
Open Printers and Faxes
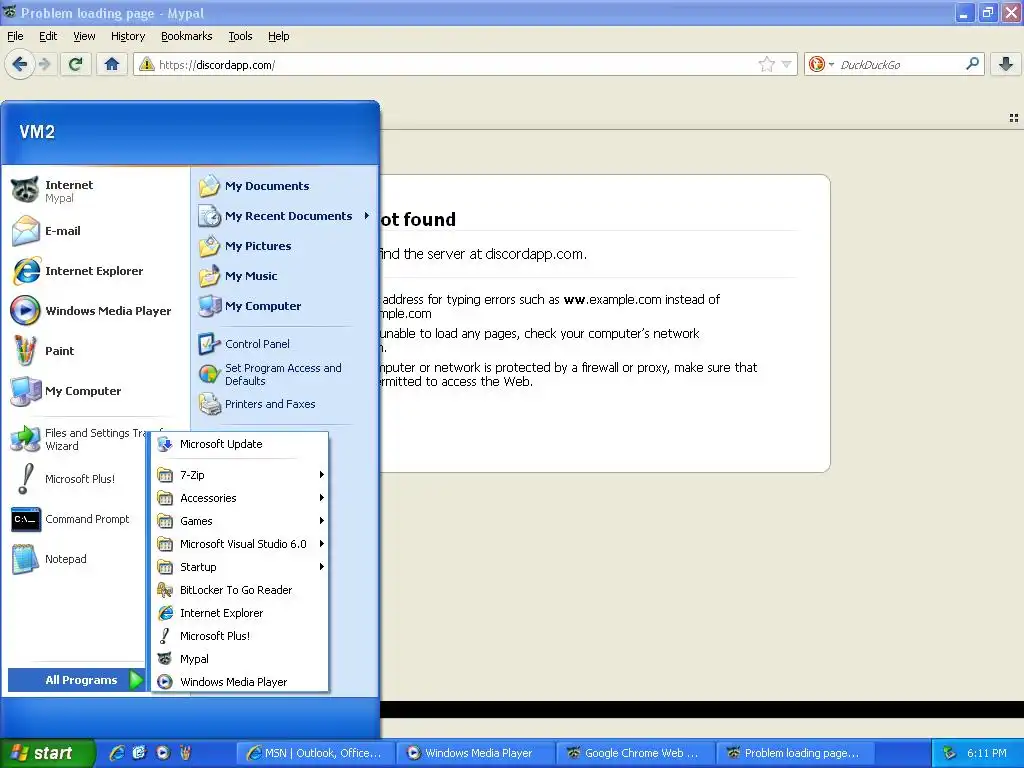click(x=285, y=404)
